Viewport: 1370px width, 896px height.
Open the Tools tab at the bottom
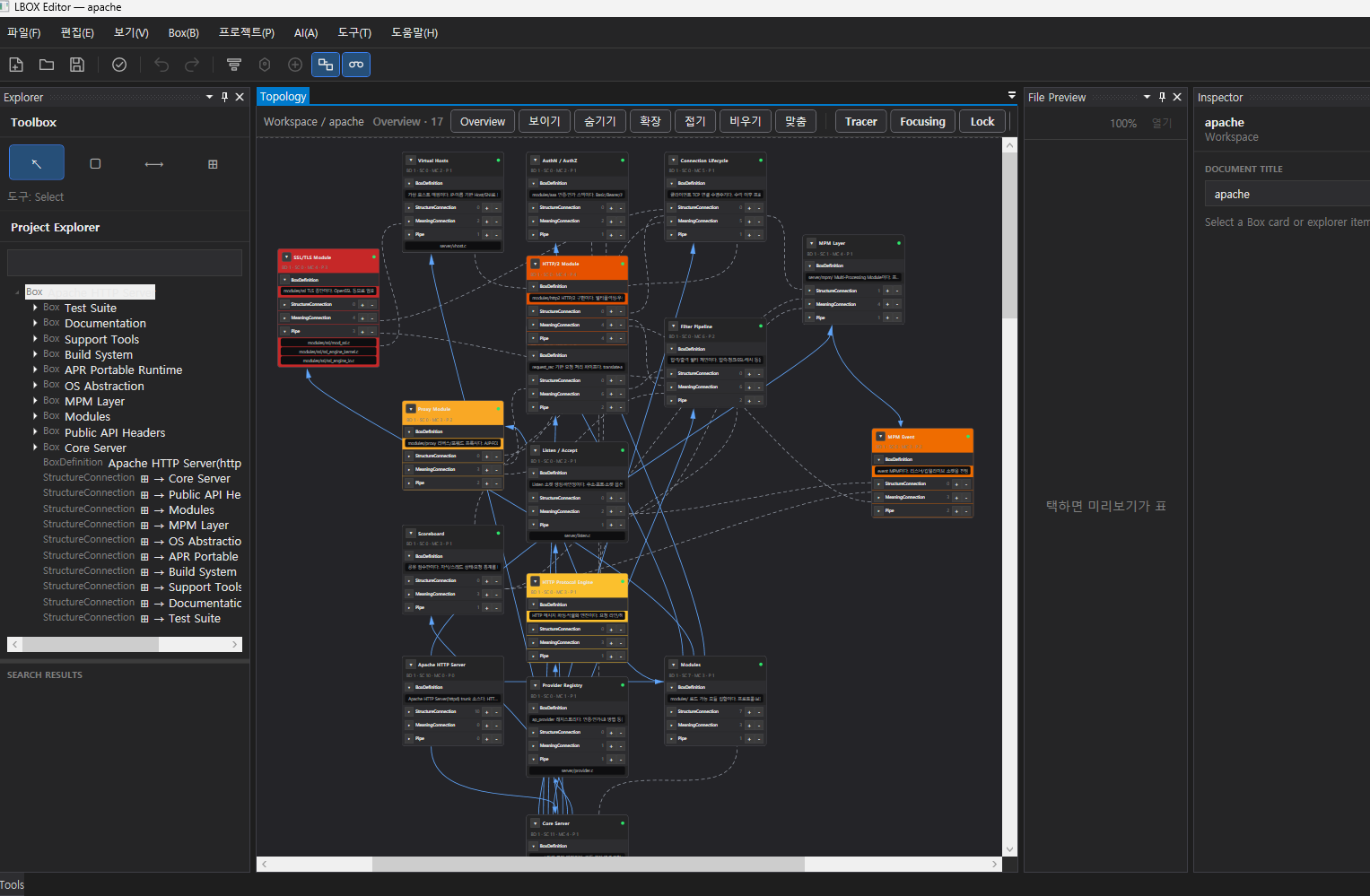pos(13,884)
